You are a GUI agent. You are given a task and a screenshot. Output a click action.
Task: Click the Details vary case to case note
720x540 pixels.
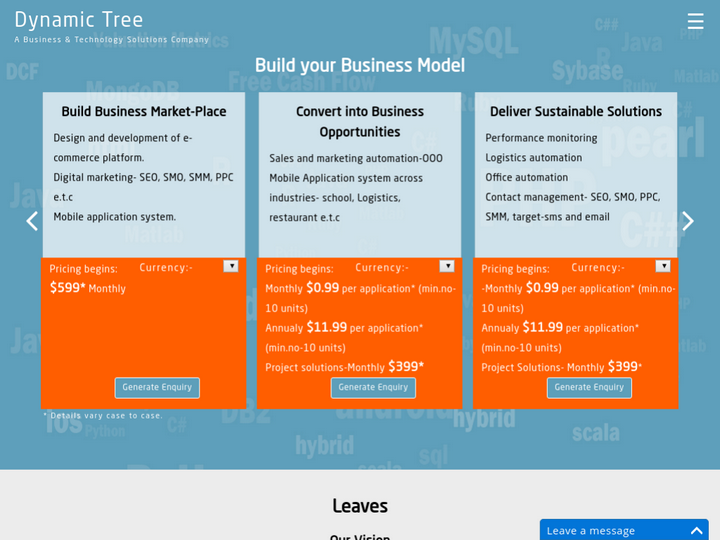(x=103, y=415)
